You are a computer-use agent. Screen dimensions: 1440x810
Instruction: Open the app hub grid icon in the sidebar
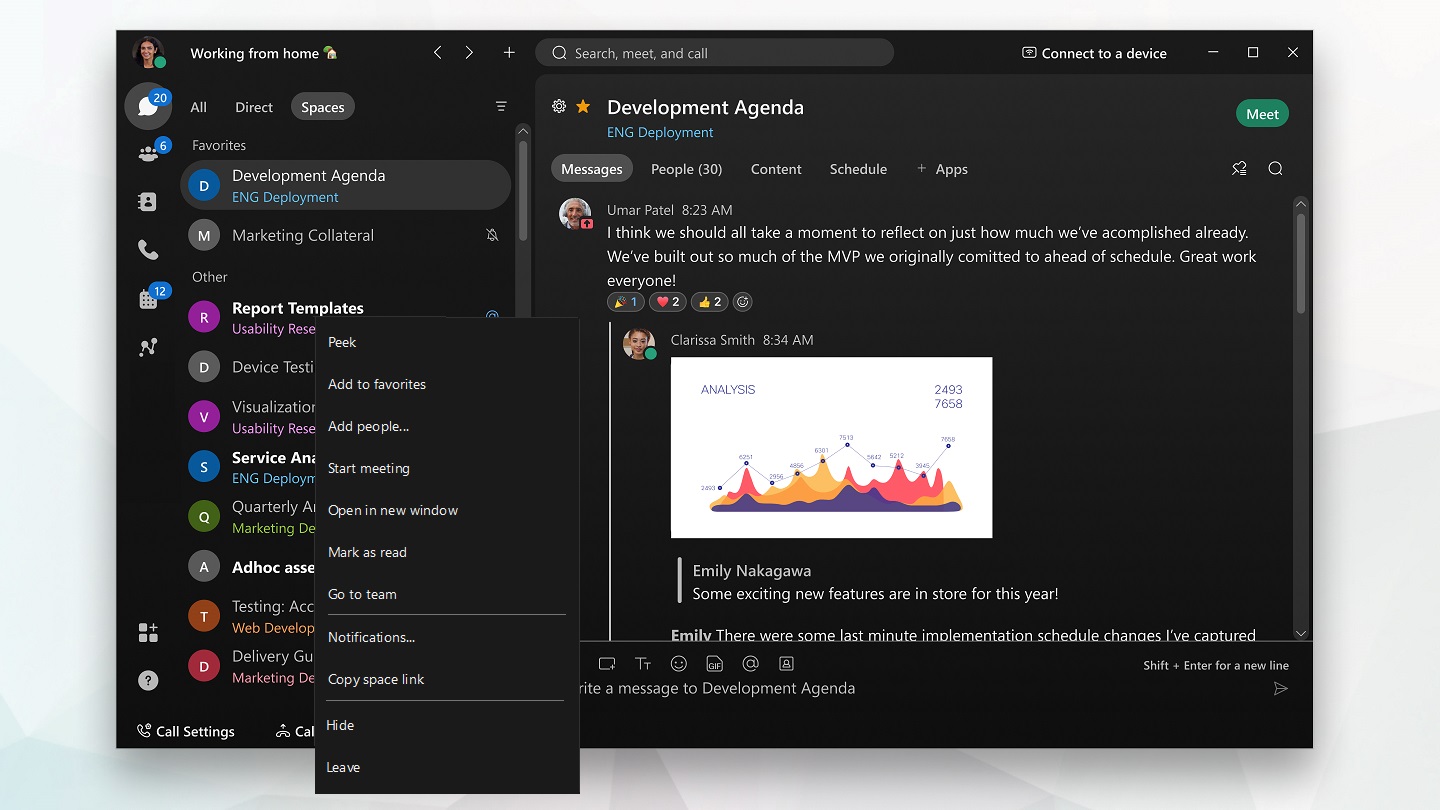148,632
